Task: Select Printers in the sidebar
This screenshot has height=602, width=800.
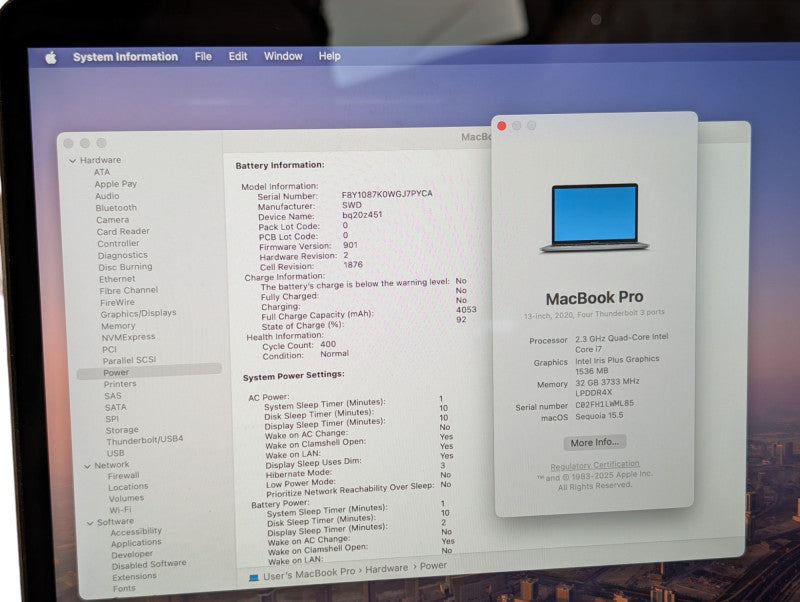Action: click(120, 384)
